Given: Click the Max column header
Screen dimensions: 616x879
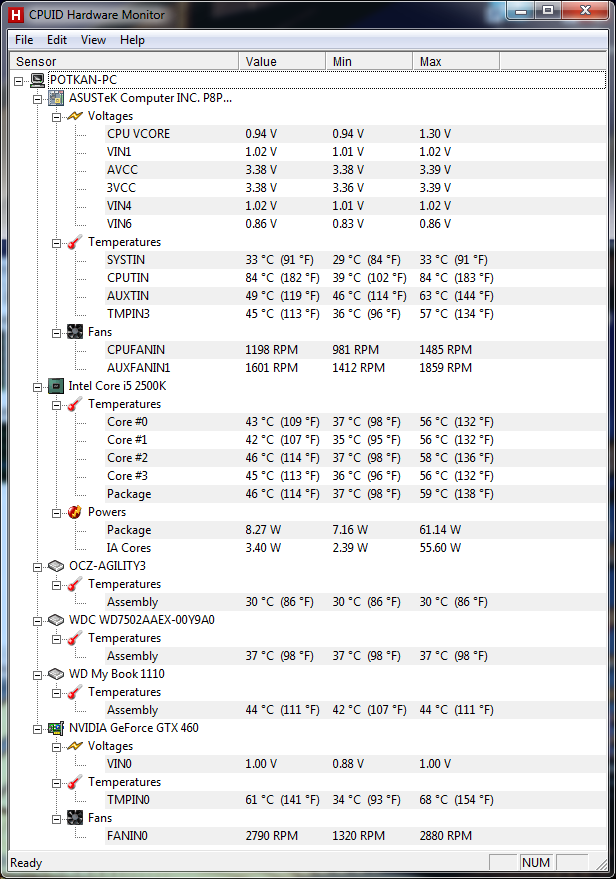Looking at the screenshot, I should [x=456, y=61].
